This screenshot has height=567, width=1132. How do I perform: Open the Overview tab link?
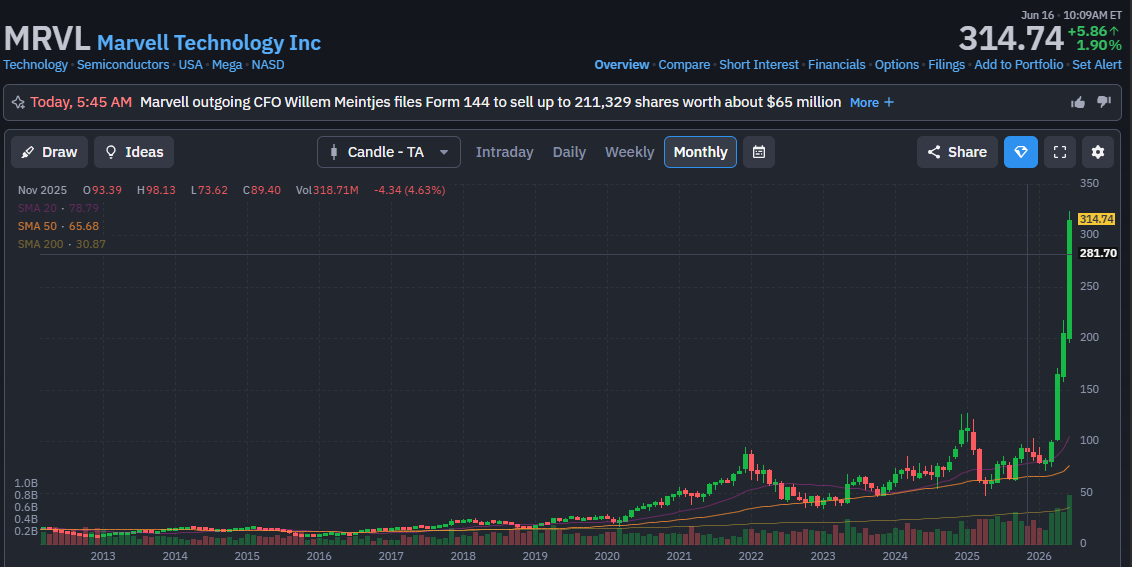622,64
